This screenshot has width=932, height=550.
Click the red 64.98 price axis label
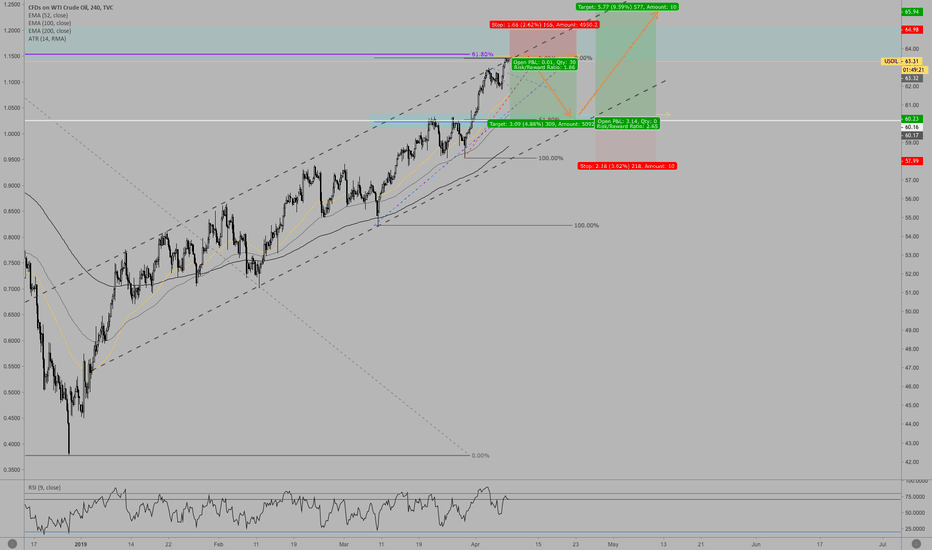[x=912, y=30]
